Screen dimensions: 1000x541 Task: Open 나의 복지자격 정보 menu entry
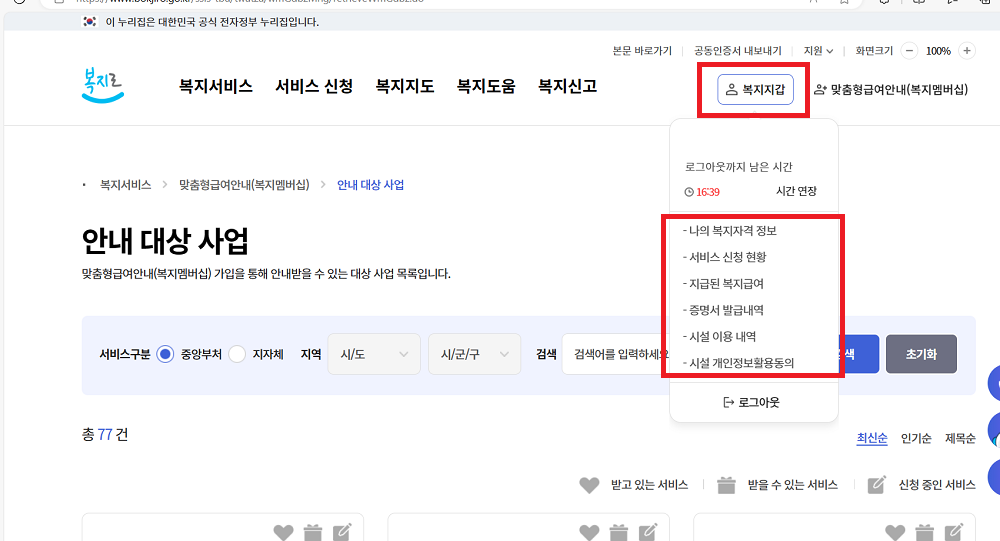[x=730, y=231]
